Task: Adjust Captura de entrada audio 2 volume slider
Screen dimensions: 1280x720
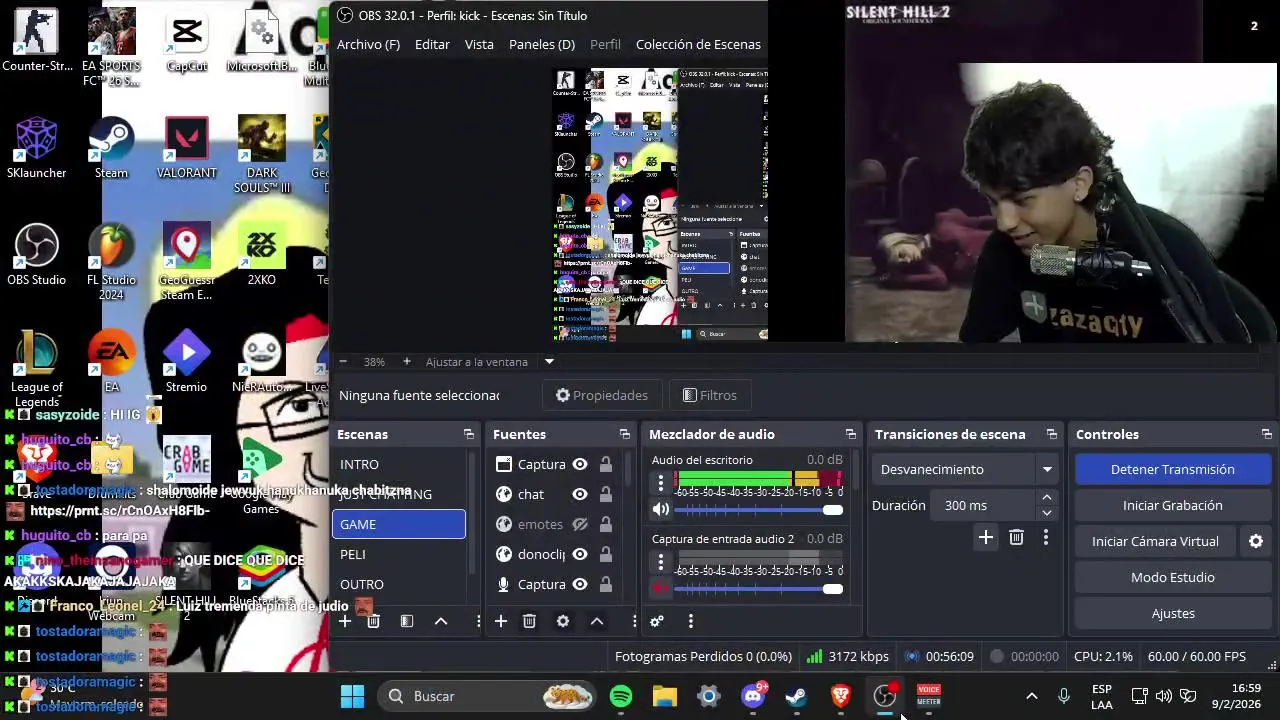Action: 759,589
